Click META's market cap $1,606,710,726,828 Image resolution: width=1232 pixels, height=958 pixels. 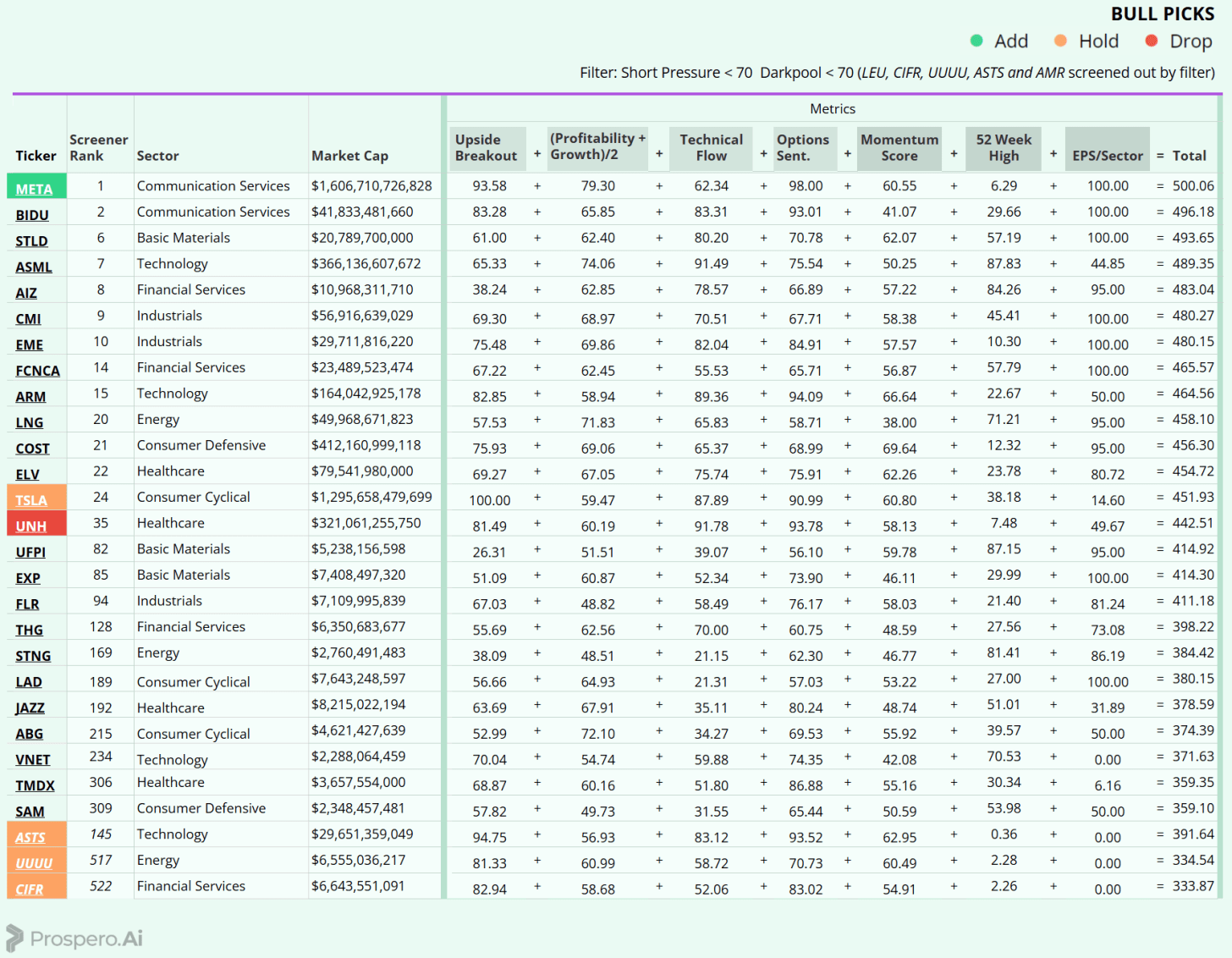point(371,185)
